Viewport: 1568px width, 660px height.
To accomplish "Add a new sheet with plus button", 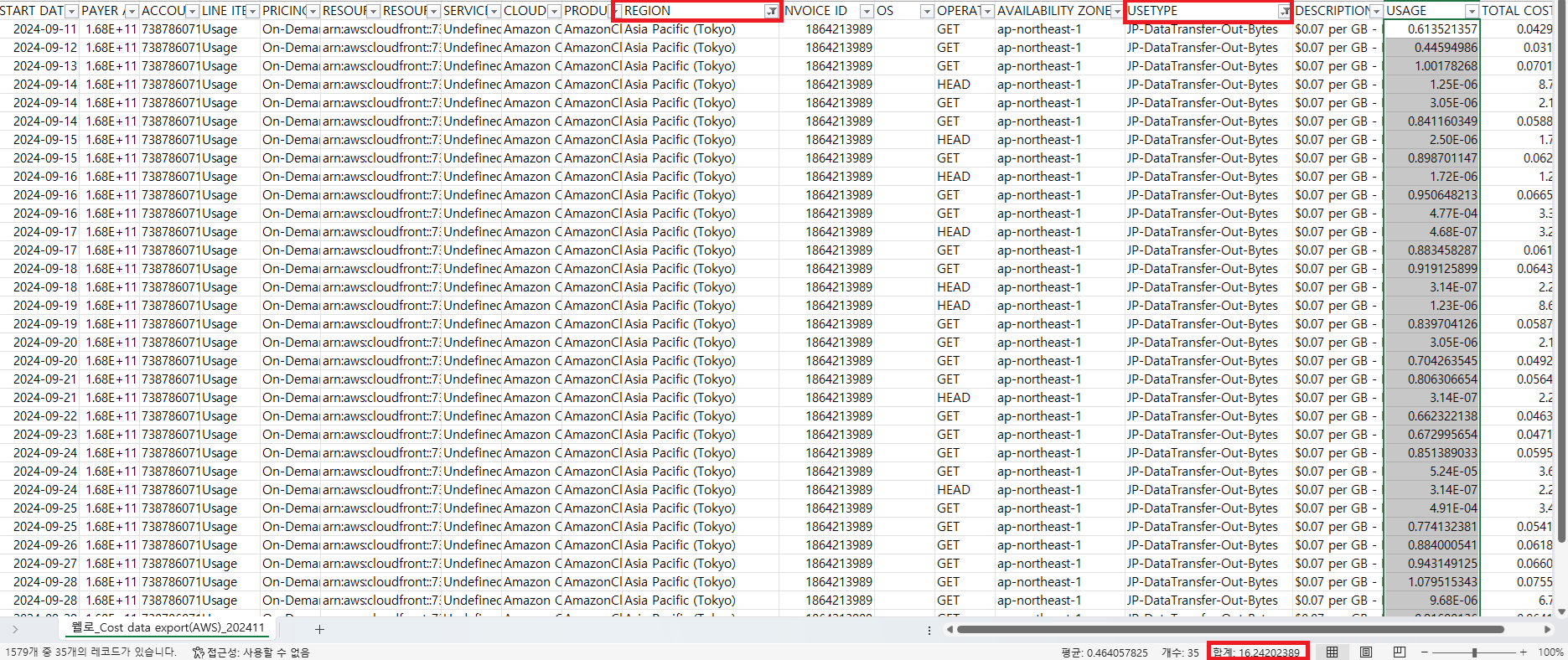I will click(x=319, y=629).
